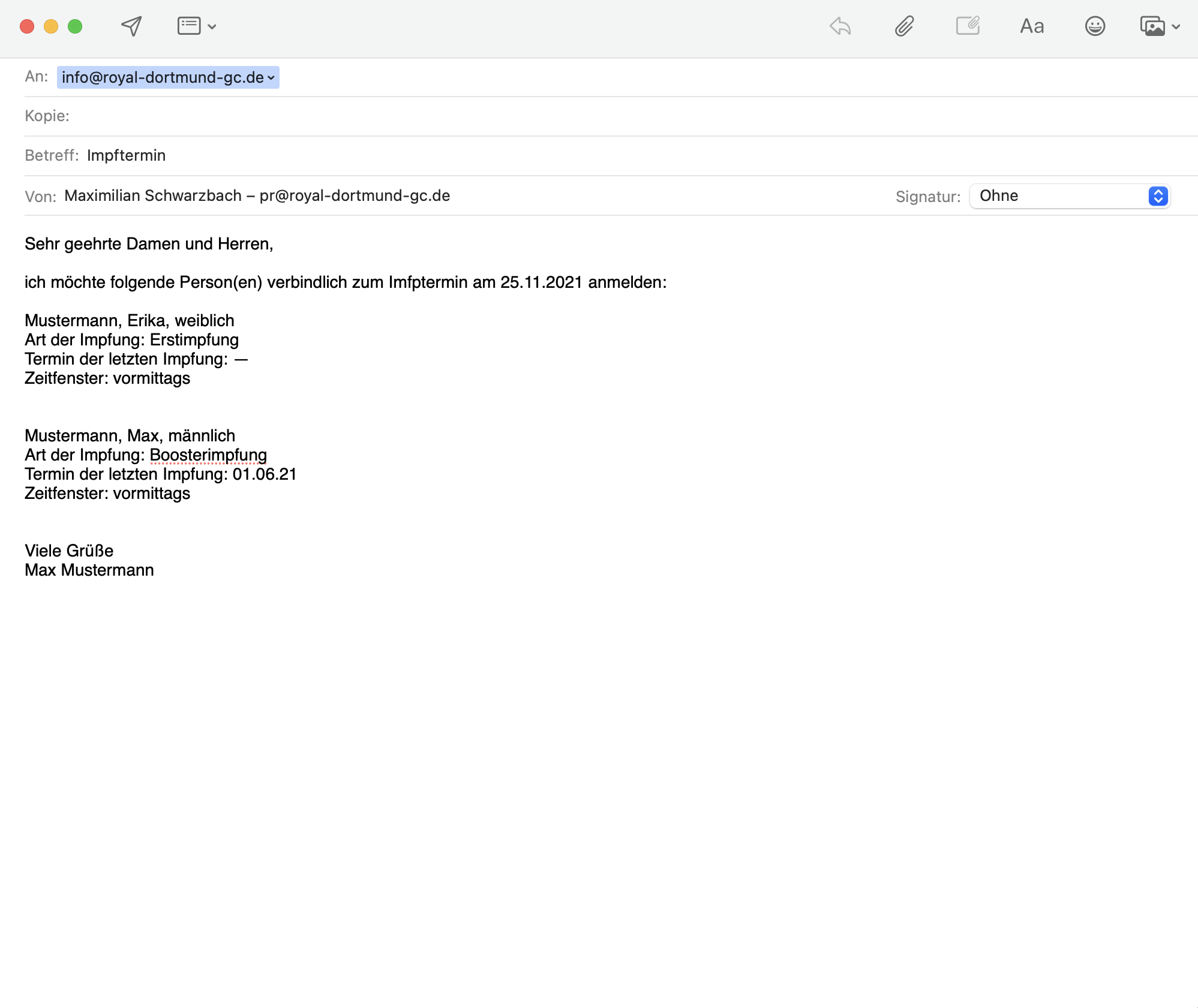
Task: Expand the info@royal-dortmund-gc.de recipient chevron
Action: point(271,78)
